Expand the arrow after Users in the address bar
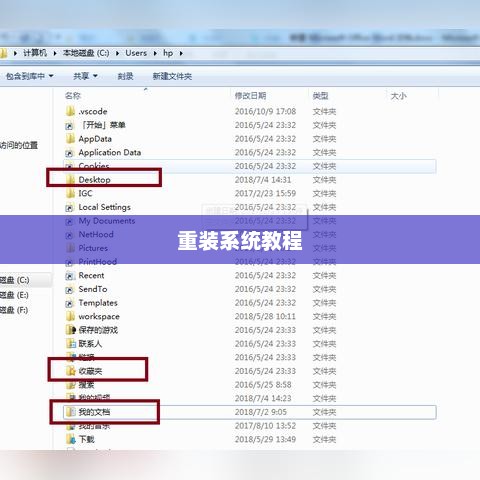 [x=155, y=53]
